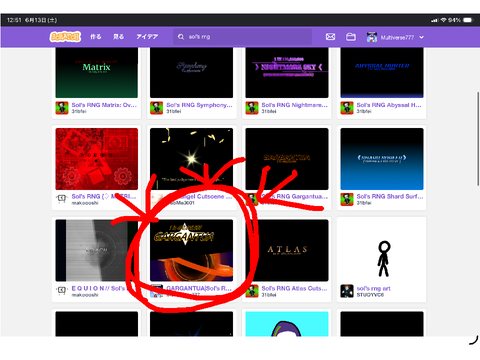Open the sol's rng art project link

tap(373, 288)
